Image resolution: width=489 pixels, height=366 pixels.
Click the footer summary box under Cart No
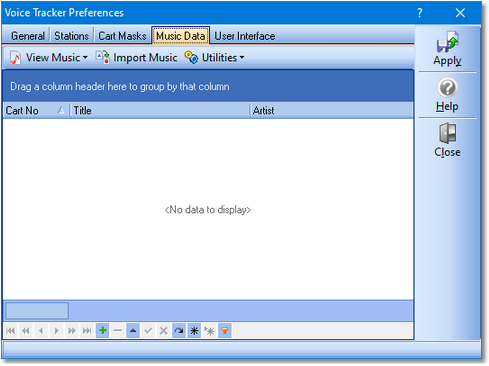click(37, 311)
